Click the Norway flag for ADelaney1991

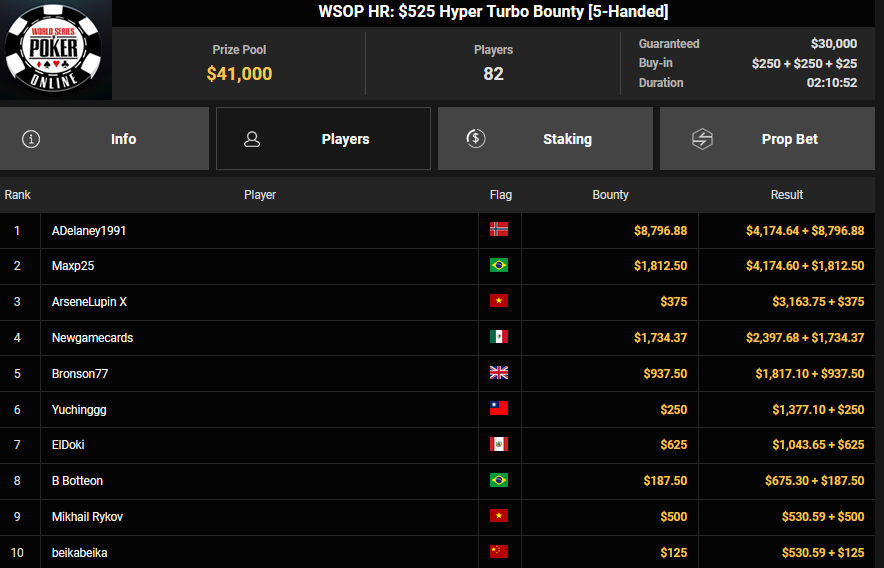click(x=499, y=230)
